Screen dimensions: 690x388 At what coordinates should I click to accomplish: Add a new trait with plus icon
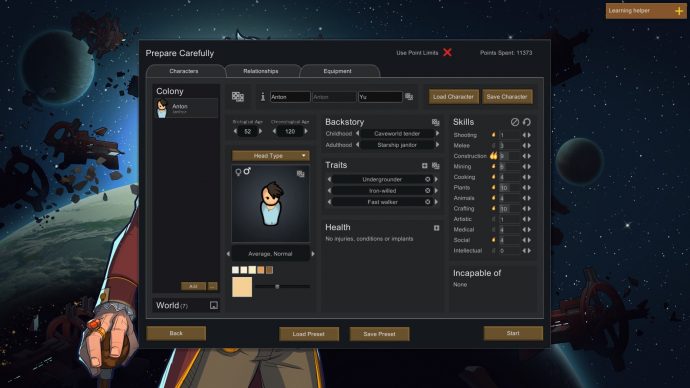click(x=425, y=165)
